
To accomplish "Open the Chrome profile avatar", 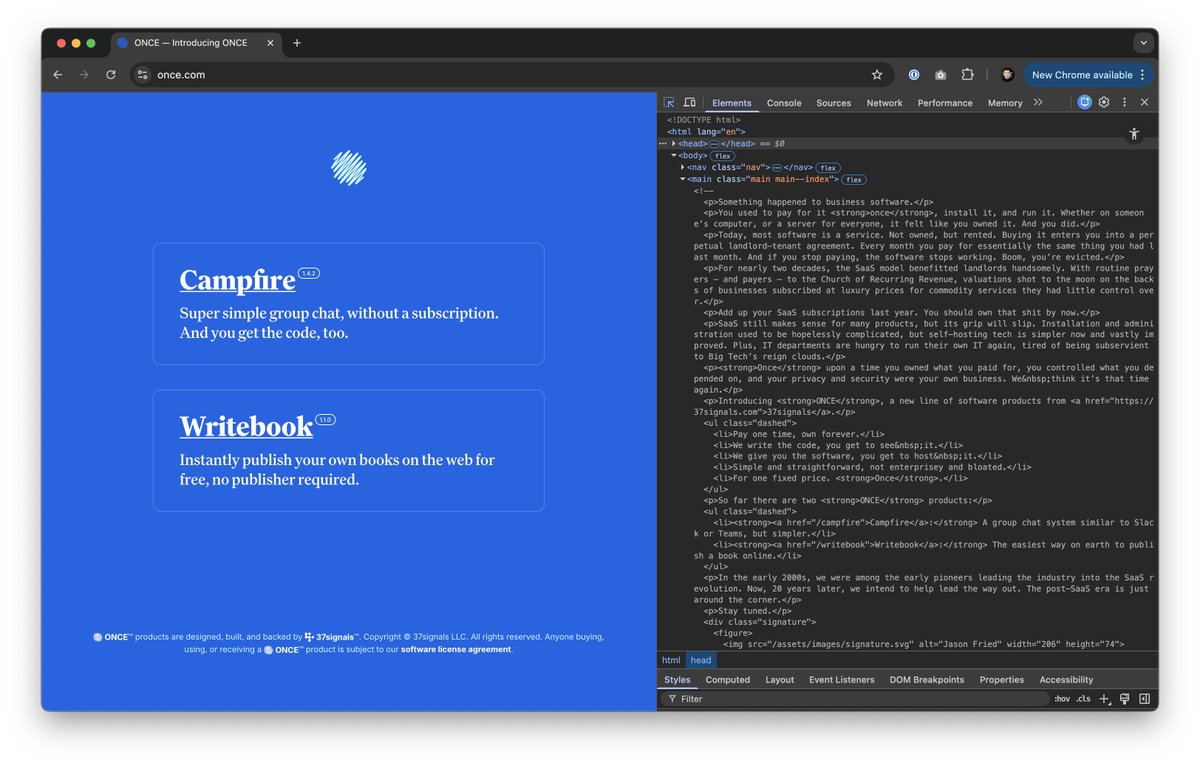I will (1007, 75).
